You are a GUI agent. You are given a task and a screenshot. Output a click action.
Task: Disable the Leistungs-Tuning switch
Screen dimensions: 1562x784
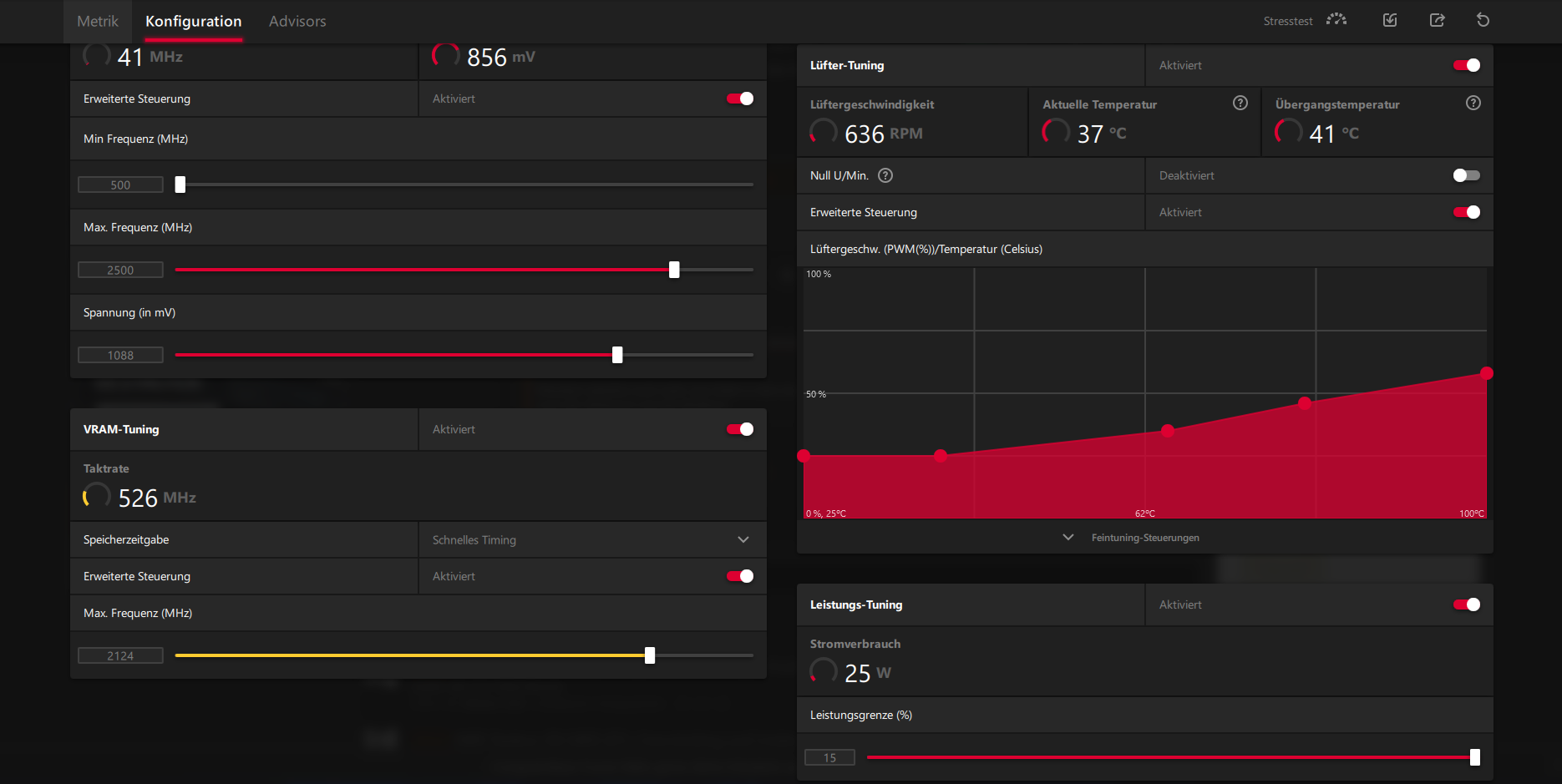click(1467, 604)
